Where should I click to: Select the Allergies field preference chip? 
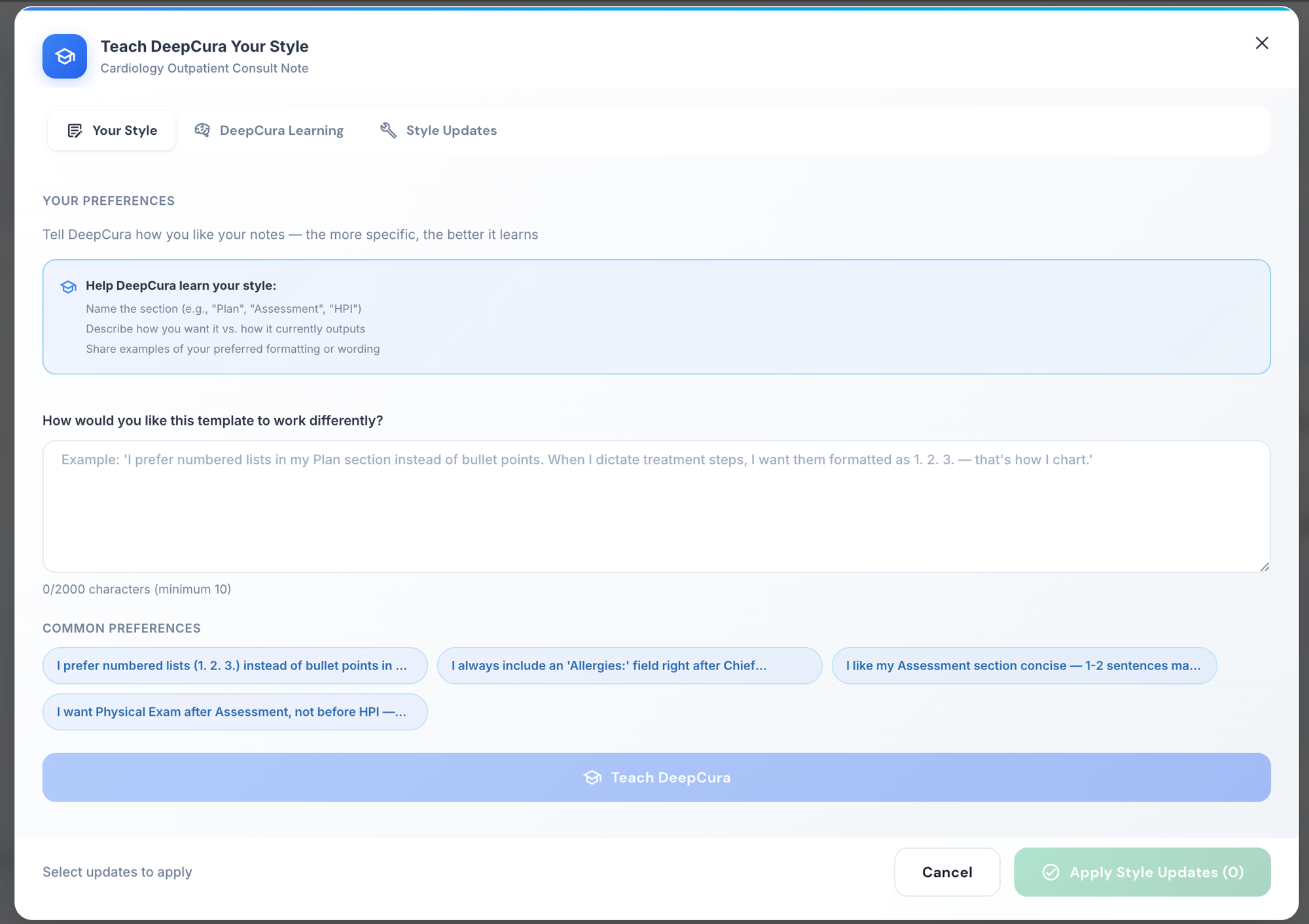tap(630, 666)
